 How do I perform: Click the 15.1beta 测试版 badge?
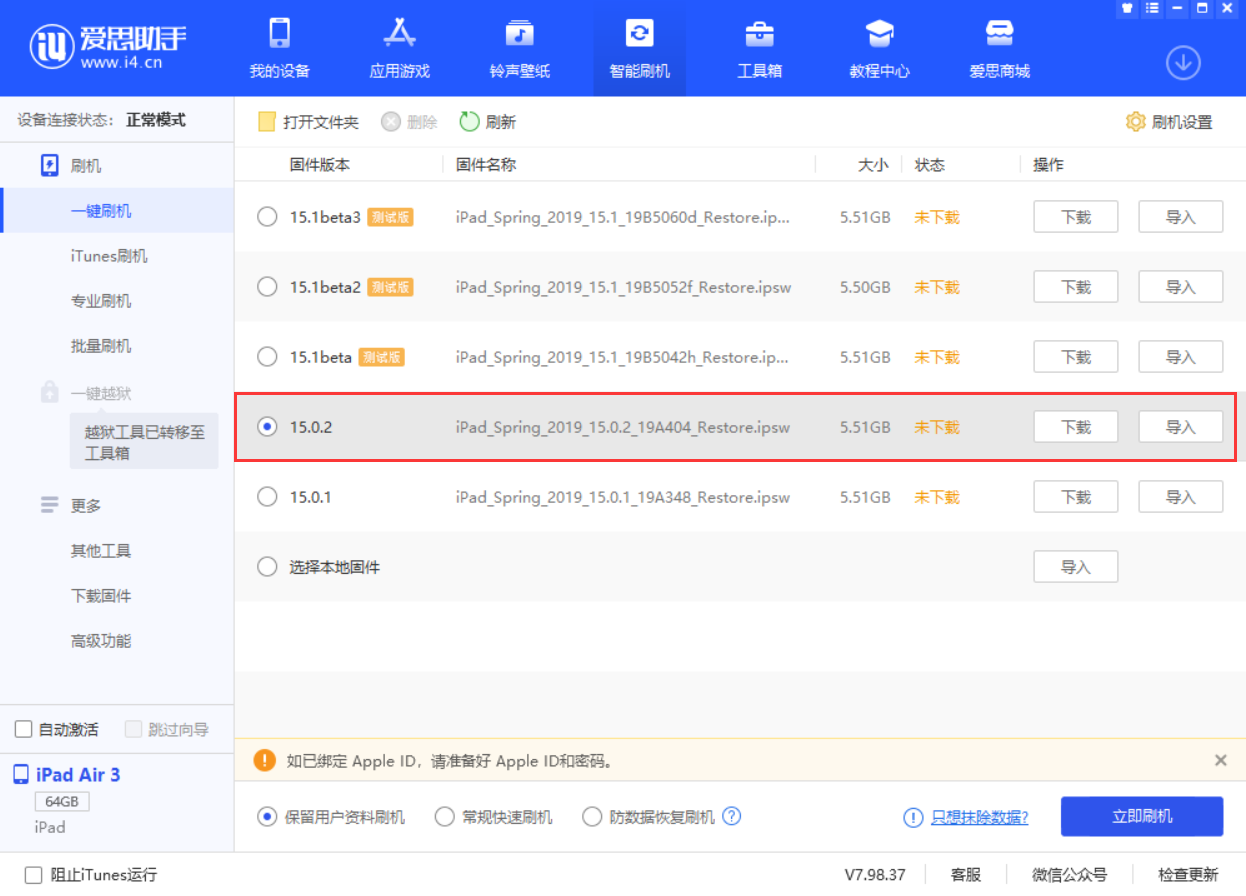(x=381, y=357)
